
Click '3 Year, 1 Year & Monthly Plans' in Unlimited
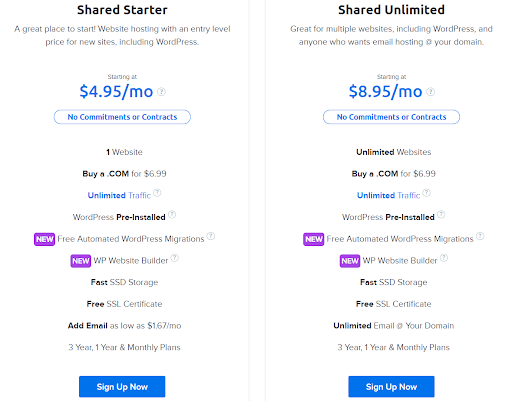click(x=394, y=347)
